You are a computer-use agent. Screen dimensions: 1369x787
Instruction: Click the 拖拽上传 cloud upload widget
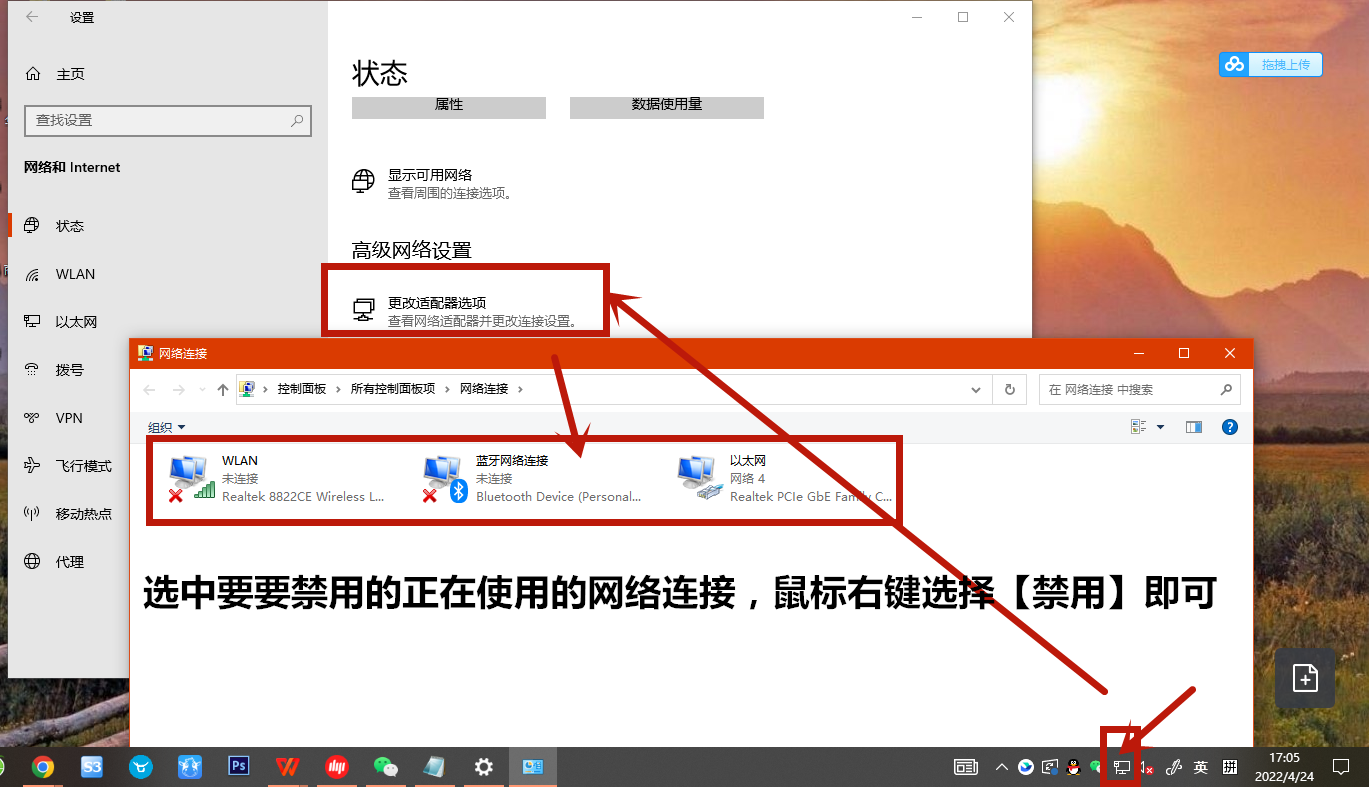[x=1271, y=65]
